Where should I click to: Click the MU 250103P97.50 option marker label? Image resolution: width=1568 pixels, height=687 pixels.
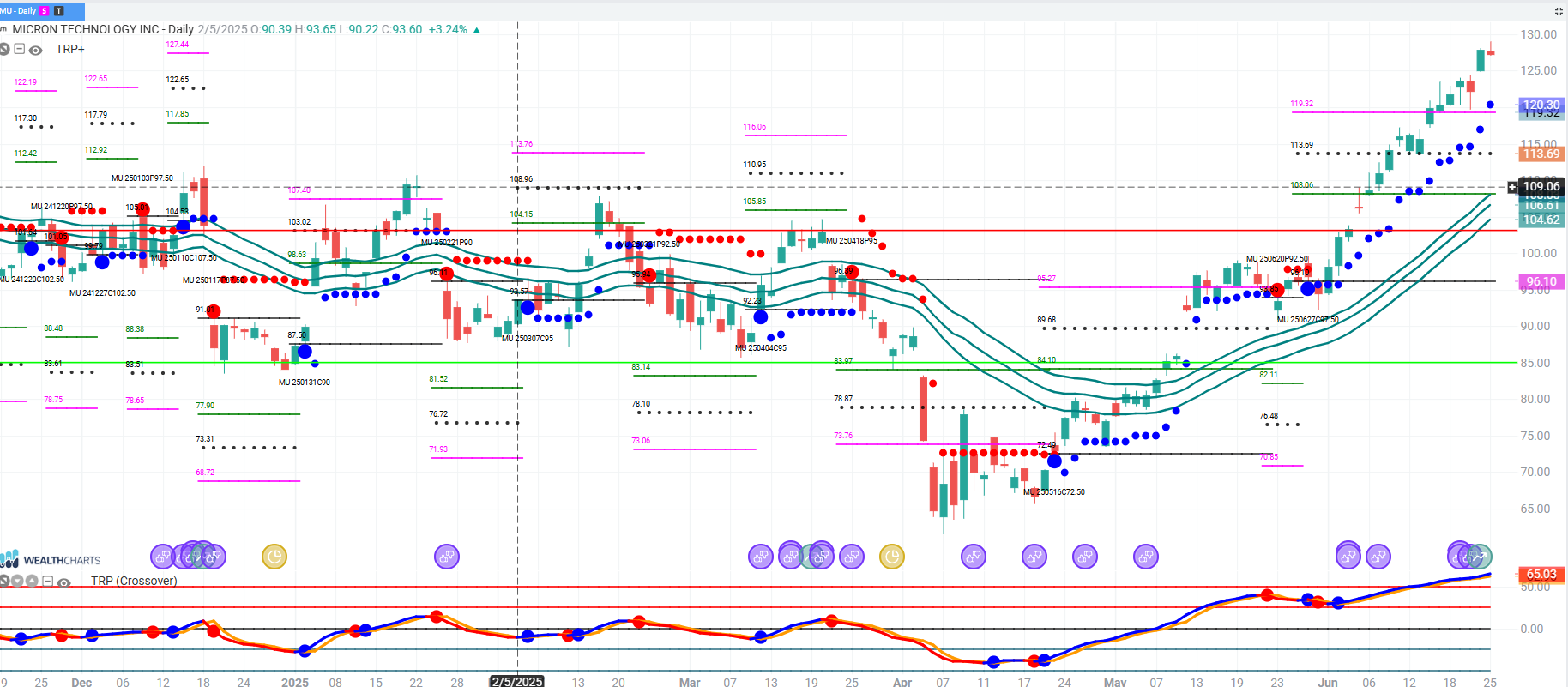142,178
